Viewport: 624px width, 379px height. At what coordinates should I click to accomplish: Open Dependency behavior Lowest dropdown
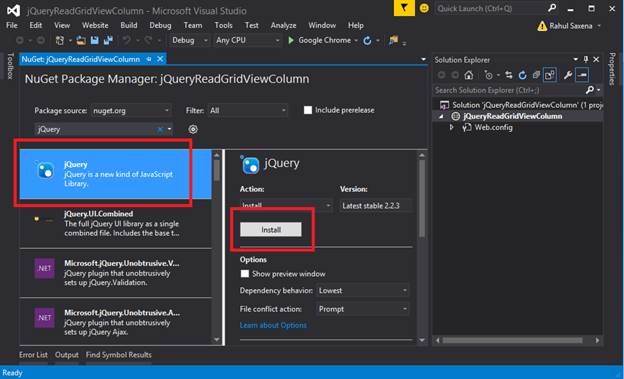363,290
